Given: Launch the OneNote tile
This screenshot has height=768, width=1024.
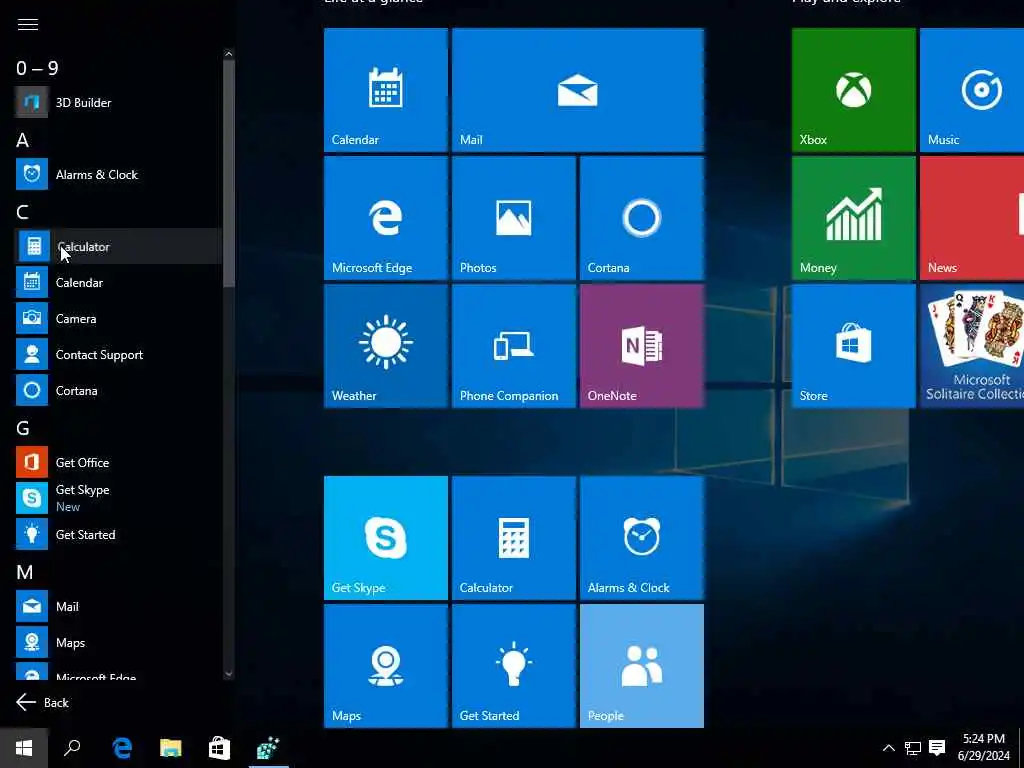Looking at the screenshot, I should click(642, 345).
